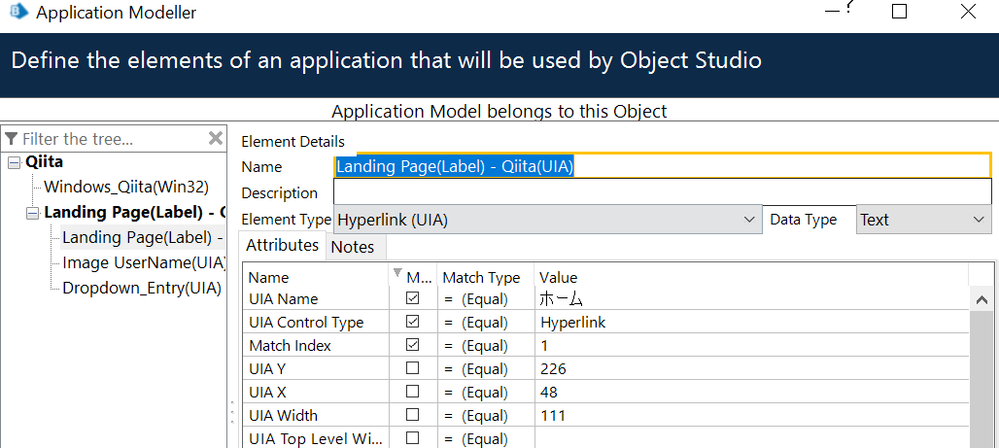This screenshot has width=999, height=448.
Task: Click the Blue Prism Application Modeller title icon
Action: [19, 11]
